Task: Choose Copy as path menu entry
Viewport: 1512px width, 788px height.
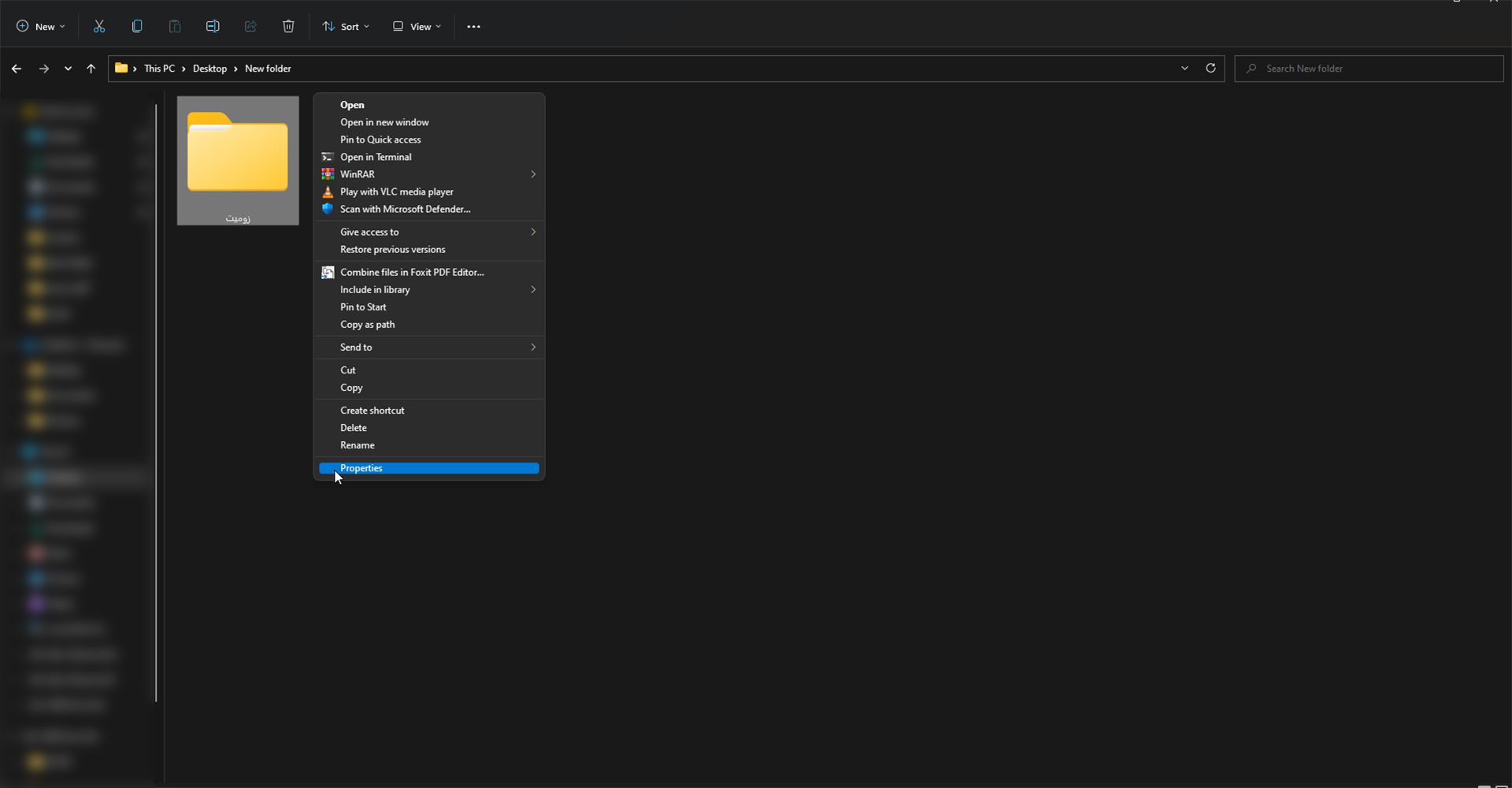Action: 368,325
